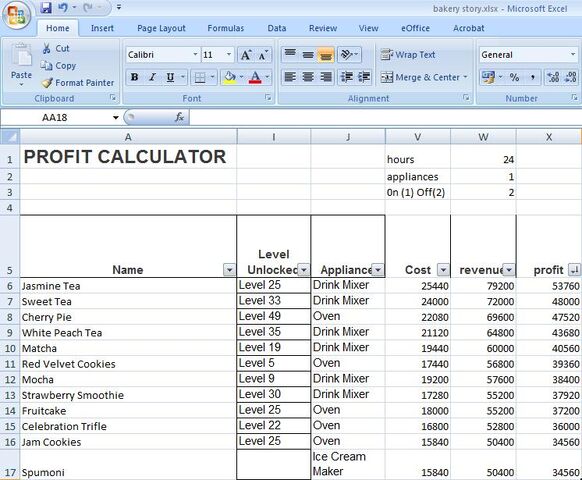The width and height of the screenshot is (582, 480).
Task: Click the Insert Function fx icon
Action: pyautogui.click(x=179, y=117)
